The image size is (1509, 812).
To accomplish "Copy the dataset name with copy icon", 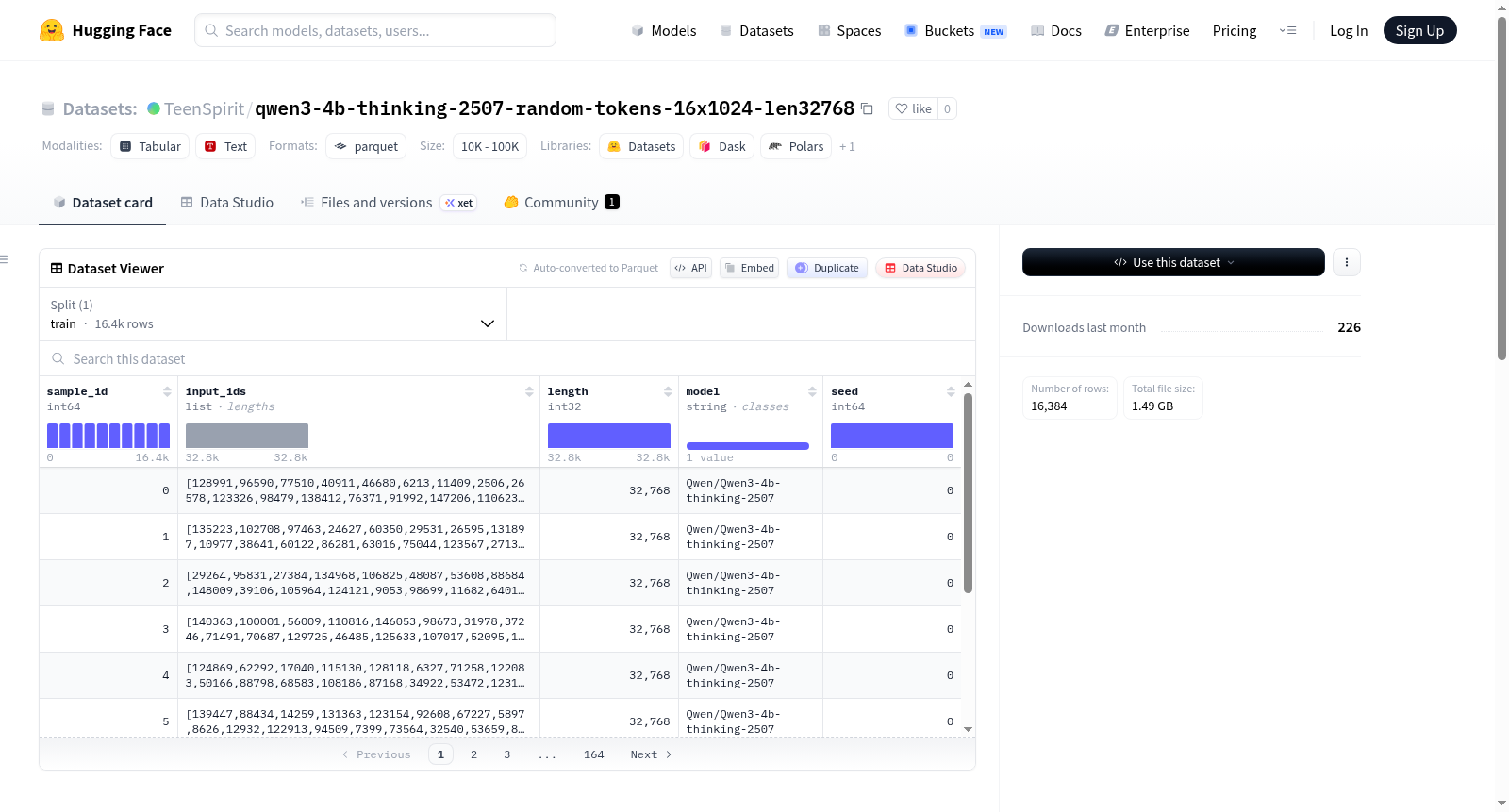I will point(867,108).
